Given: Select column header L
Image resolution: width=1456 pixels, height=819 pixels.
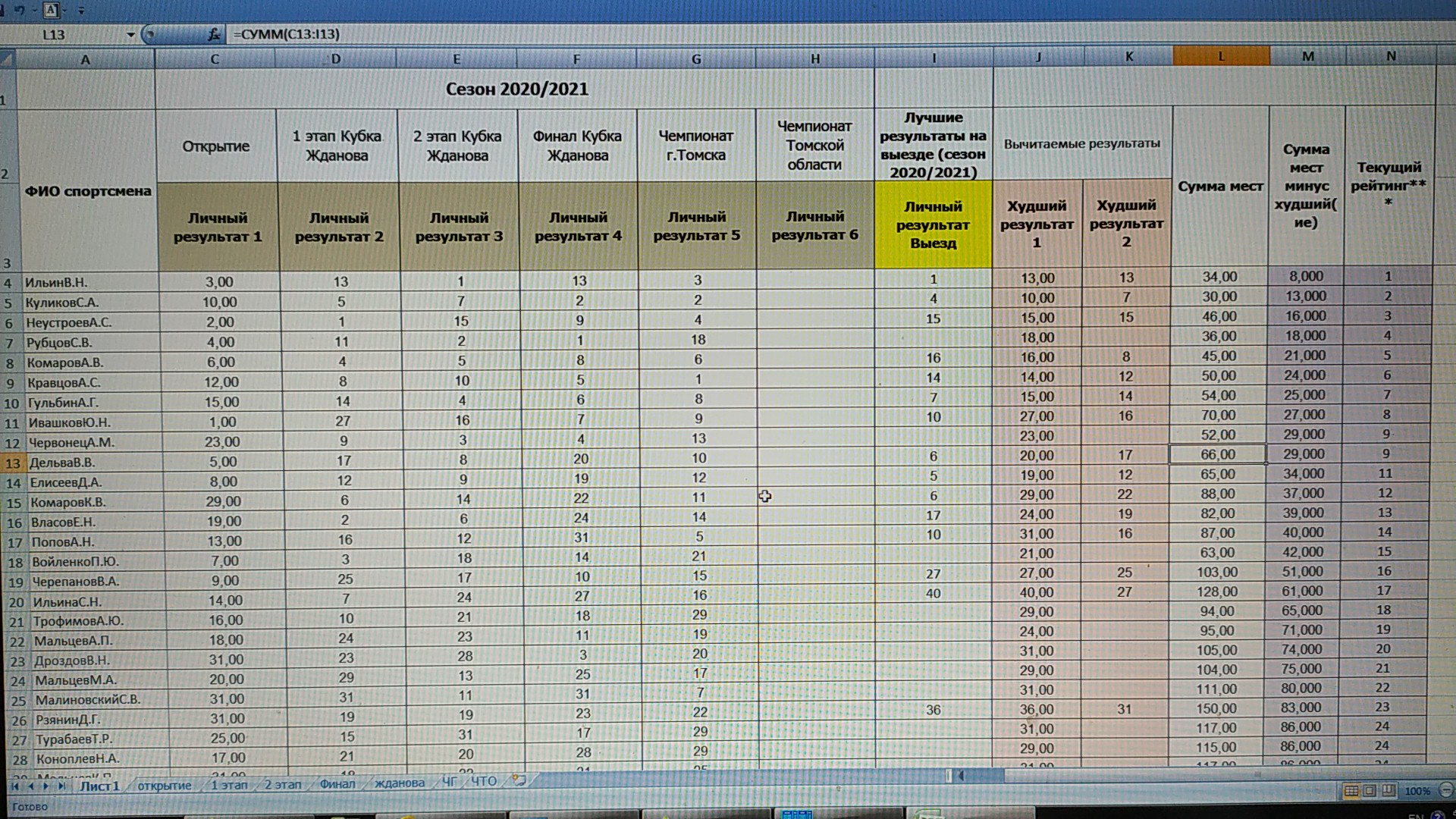Looking at the screenshot, I should (x=1221, y=56).
